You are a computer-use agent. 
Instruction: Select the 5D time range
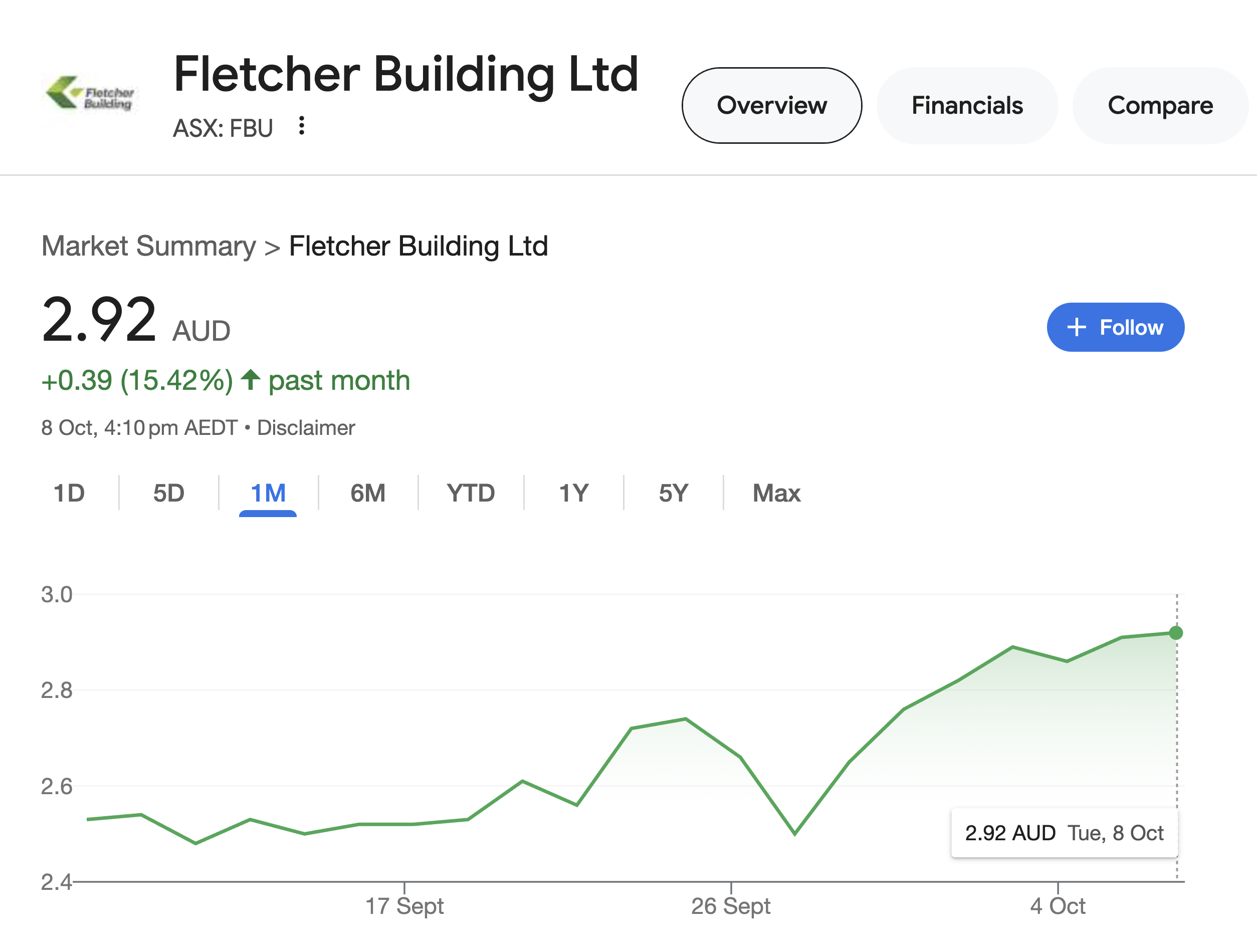coord(169,493)
